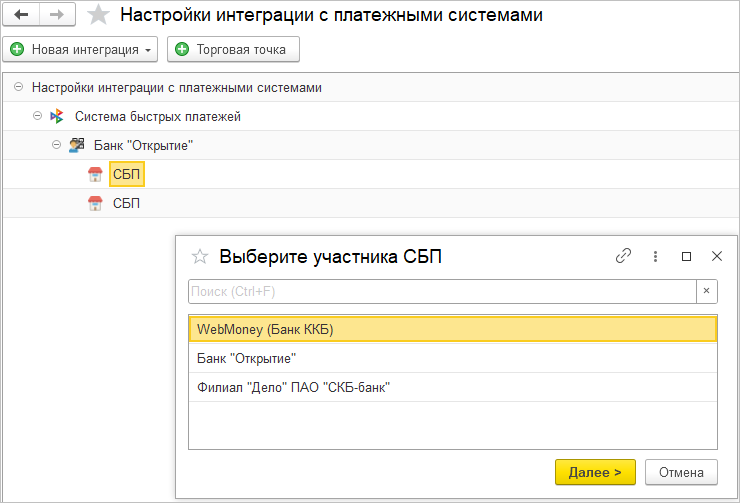Click the copy link icon in dialog
The height and width of the screenshot is (503, 740).
[x=624, y=256]
